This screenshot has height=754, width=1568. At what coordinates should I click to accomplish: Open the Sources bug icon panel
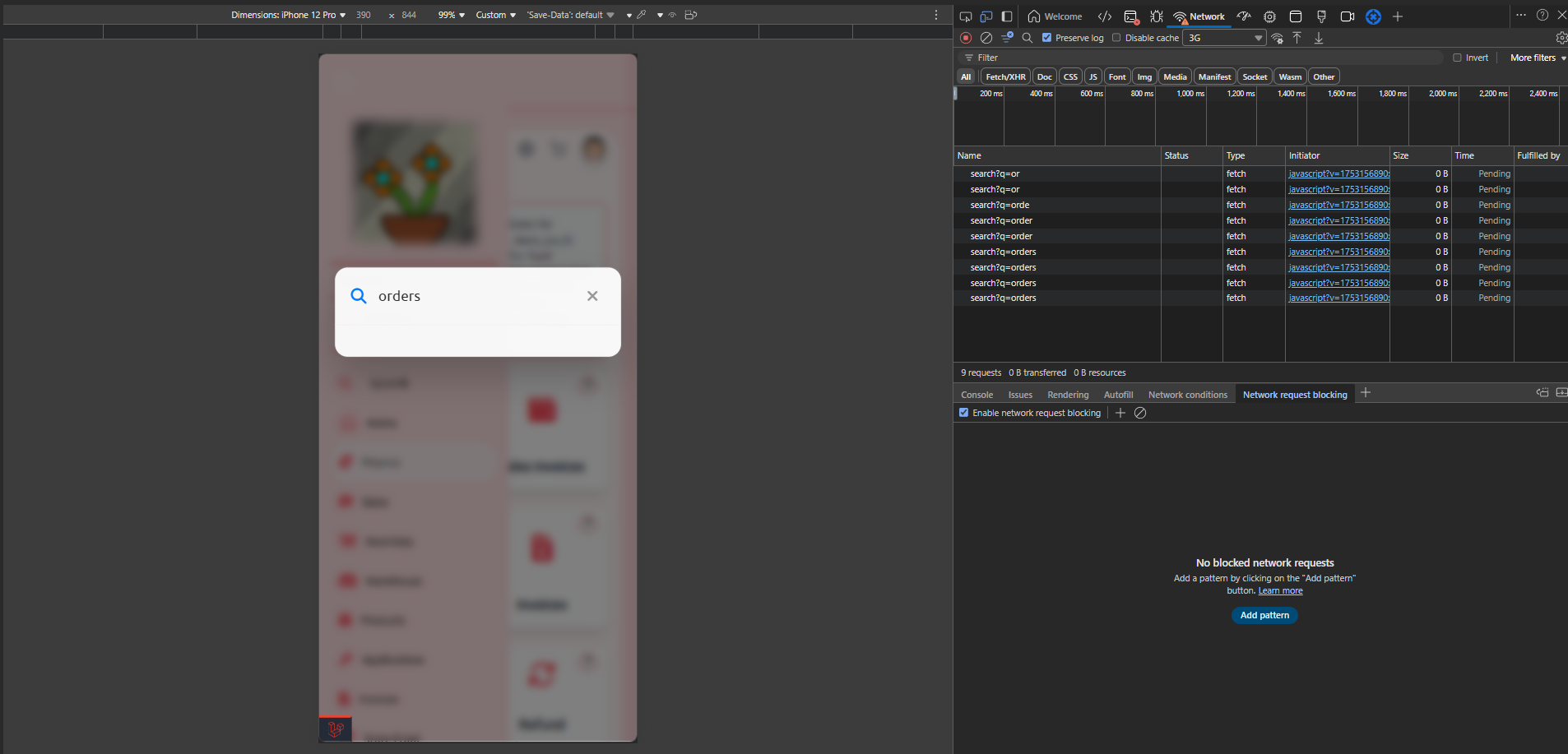click(x=1157, y=16)
